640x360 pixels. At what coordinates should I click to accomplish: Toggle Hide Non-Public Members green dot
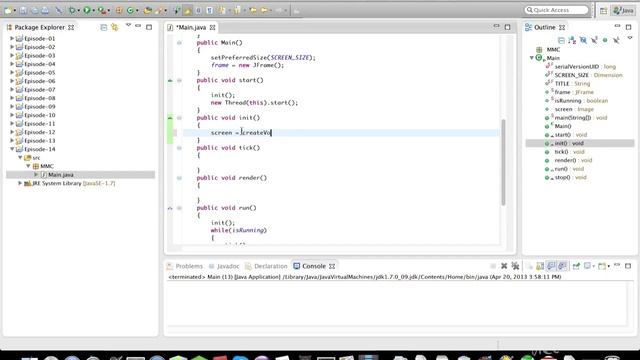tap(605, 40)
